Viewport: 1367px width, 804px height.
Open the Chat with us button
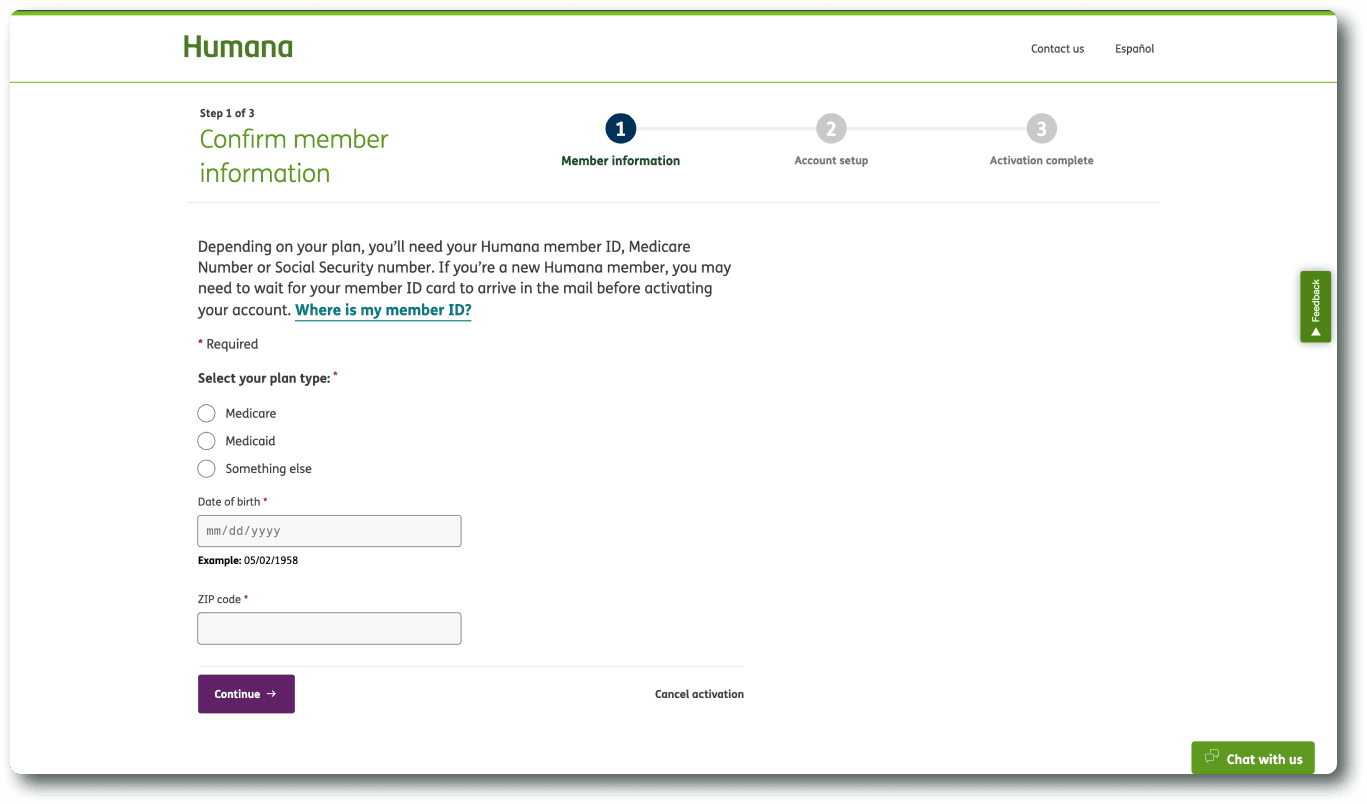click(1253, 758)
